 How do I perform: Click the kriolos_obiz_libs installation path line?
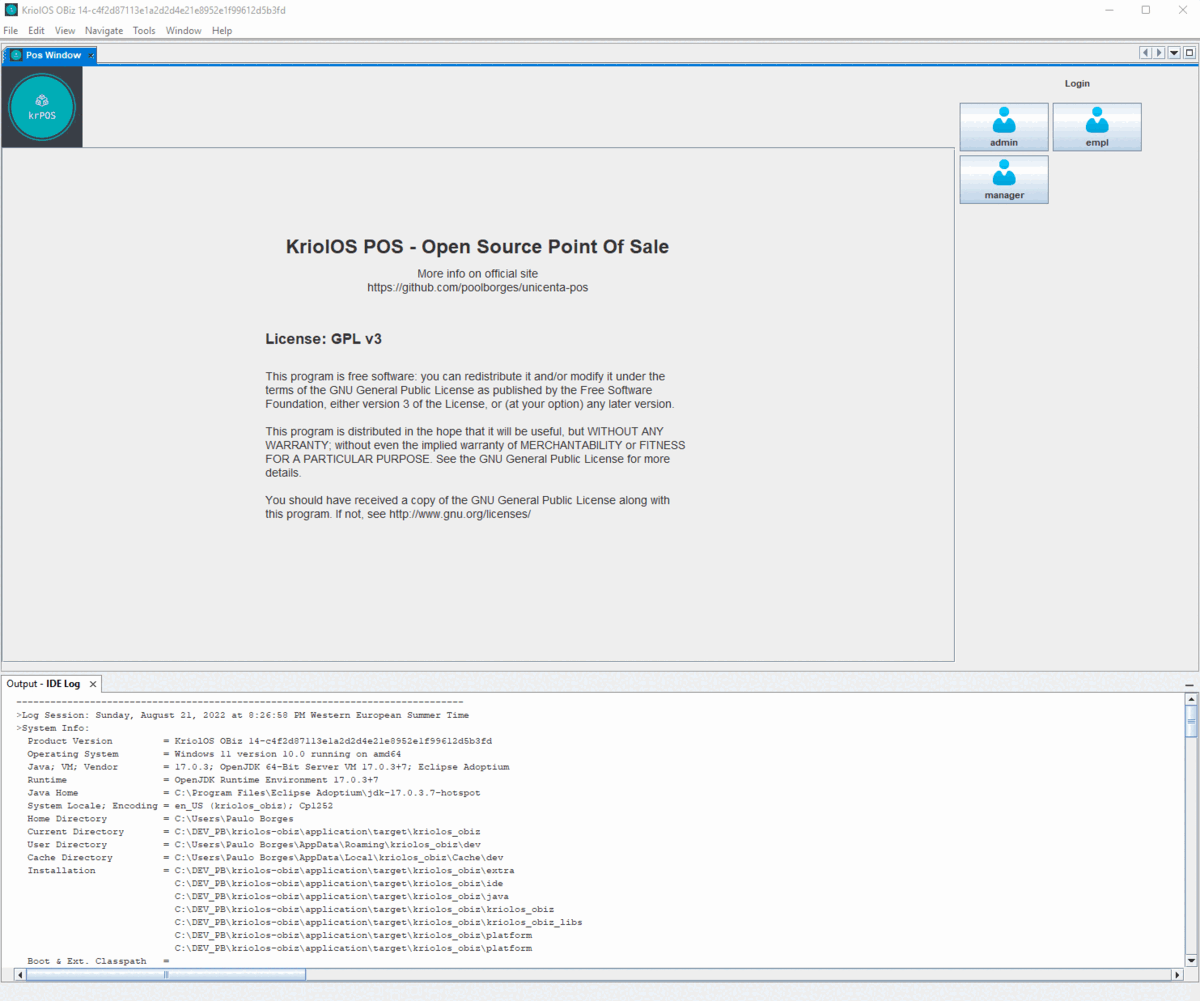pyautogui.click(x=379, y=923)
